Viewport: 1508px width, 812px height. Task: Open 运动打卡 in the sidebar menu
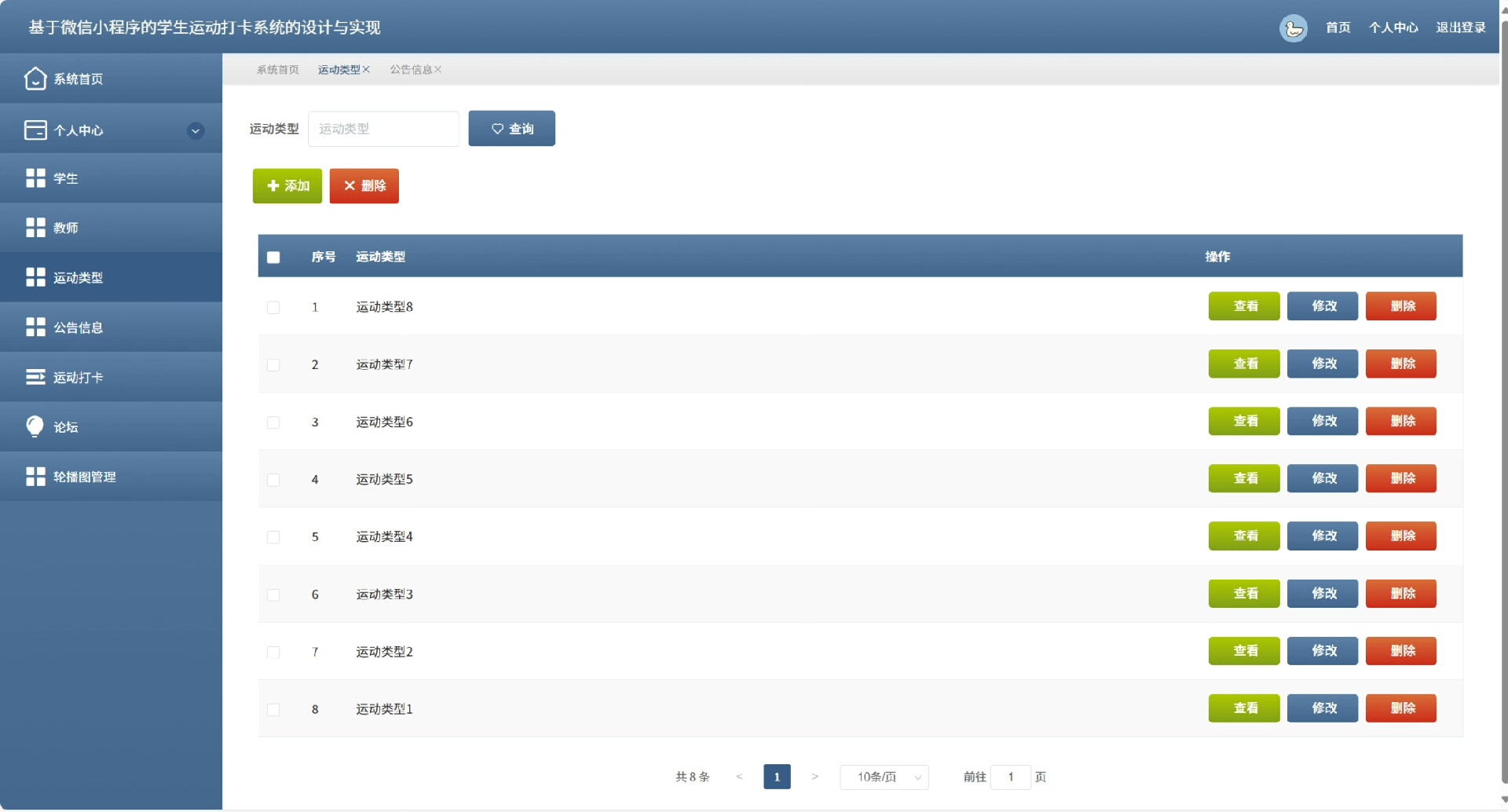click(111, 377)
